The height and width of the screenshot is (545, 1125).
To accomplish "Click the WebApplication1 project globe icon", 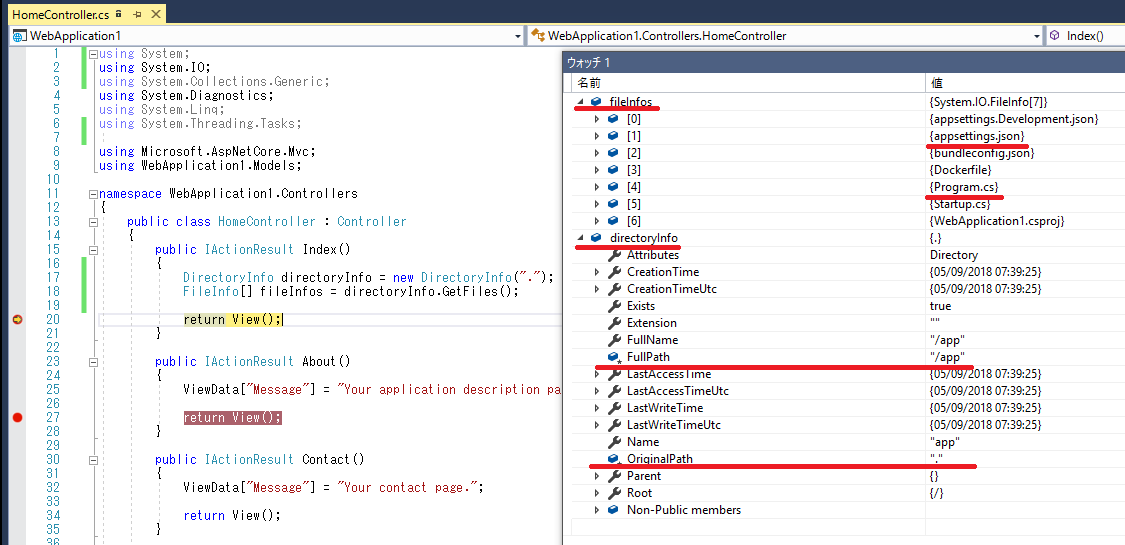I will [19, 36].
